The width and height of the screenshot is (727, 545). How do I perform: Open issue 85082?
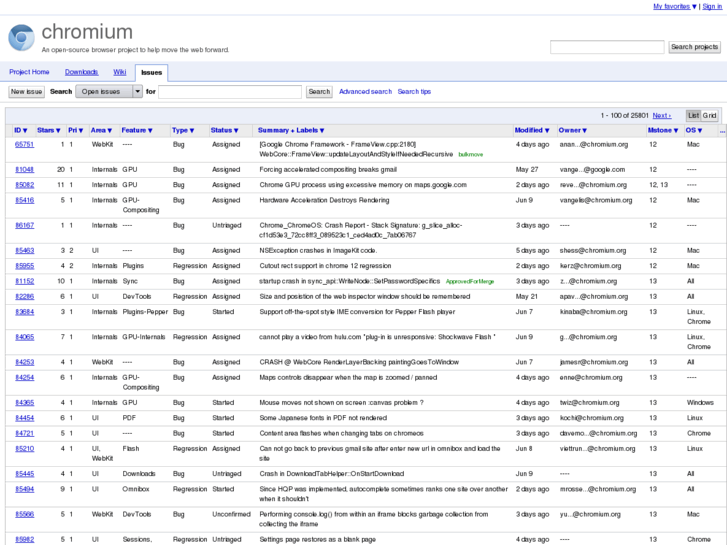coord(25,185)
